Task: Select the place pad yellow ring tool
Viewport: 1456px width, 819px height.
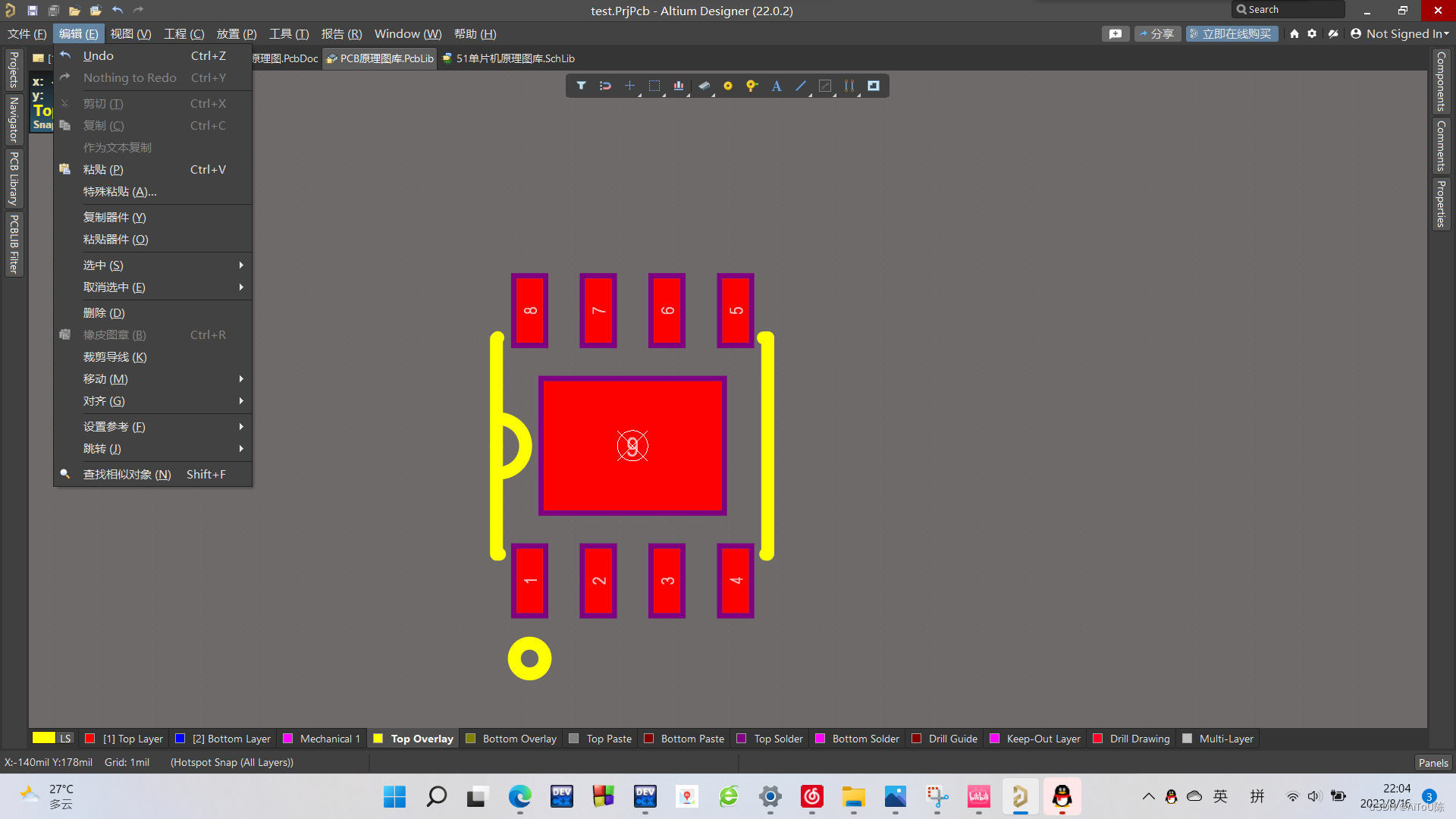Action: tap(728, 86)
